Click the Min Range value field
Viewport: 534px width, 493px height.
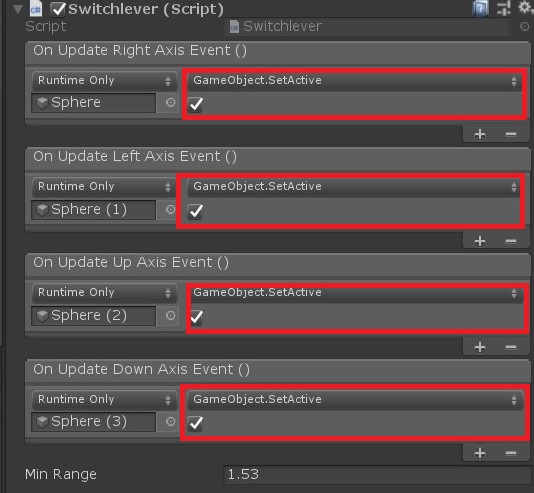[x=378, y=475]
